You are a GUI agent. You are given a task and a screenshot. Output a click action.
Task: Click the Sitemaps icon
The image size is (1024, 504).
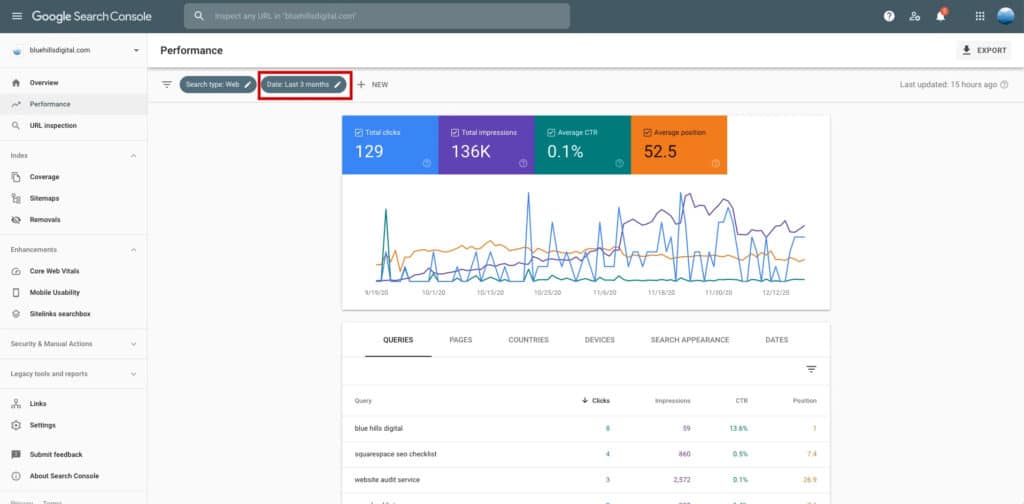tap(16, 198)
